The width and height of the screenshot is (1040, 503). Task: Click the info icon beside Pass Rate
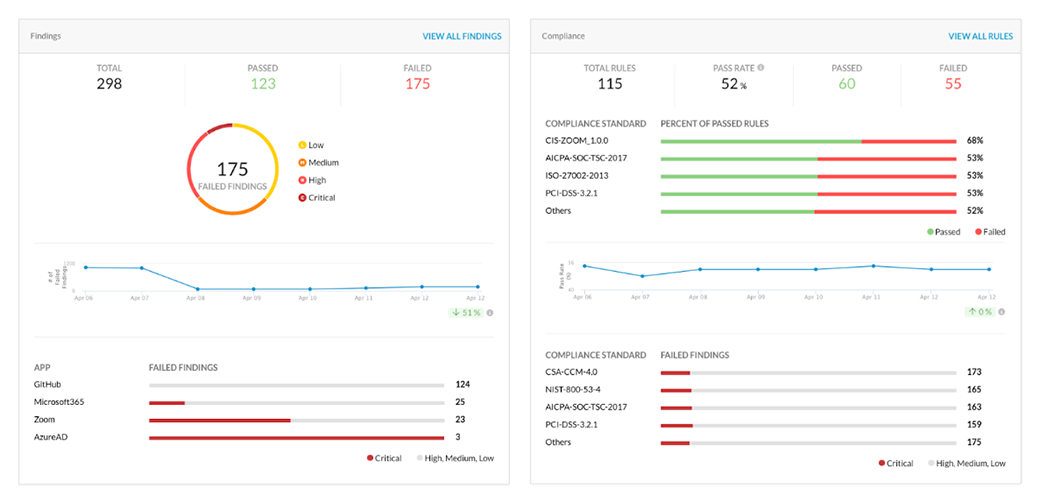[761, 68]
